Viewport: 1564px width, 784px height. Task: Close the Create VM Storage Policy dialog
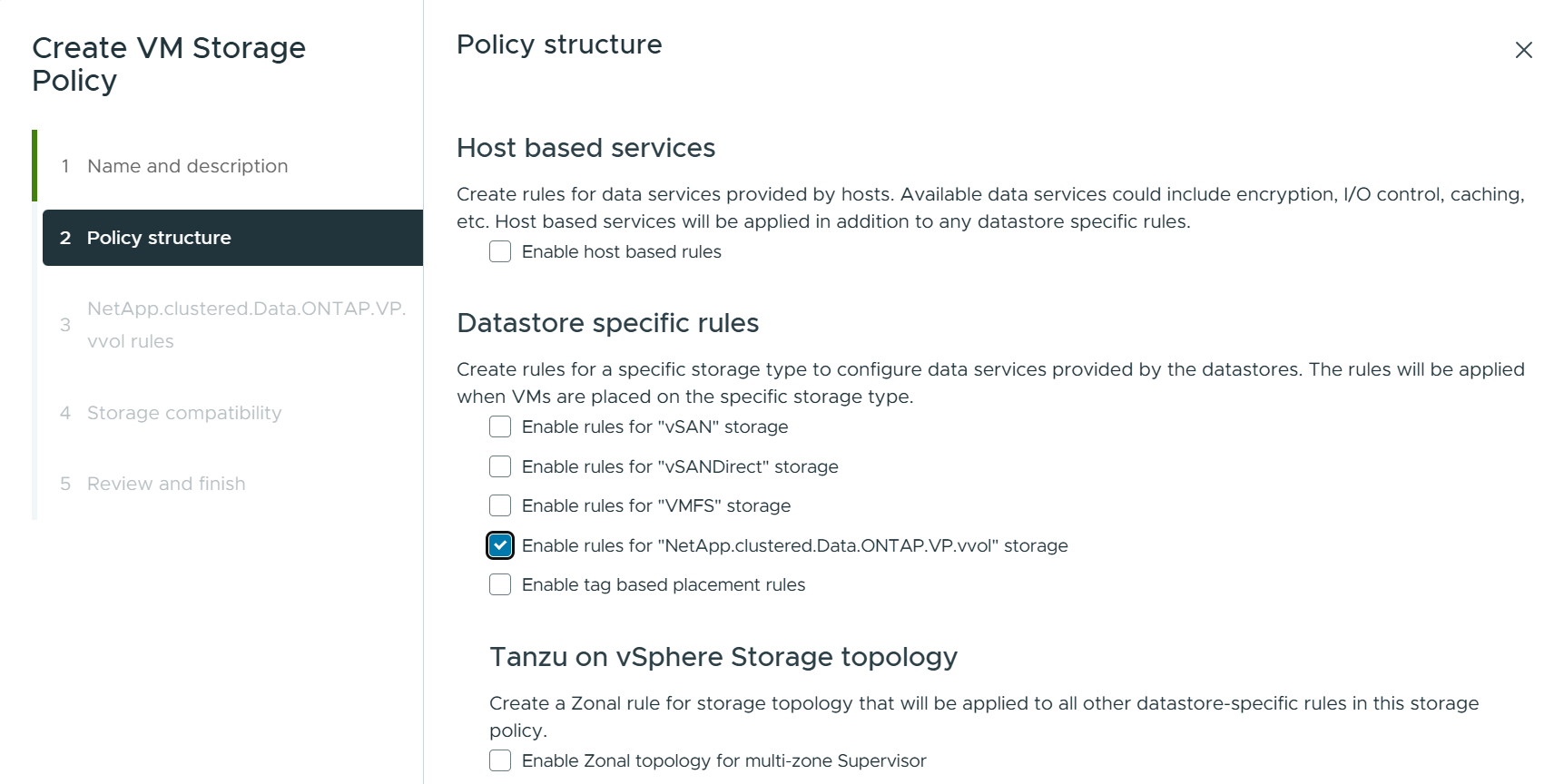tap(1523, 50)
